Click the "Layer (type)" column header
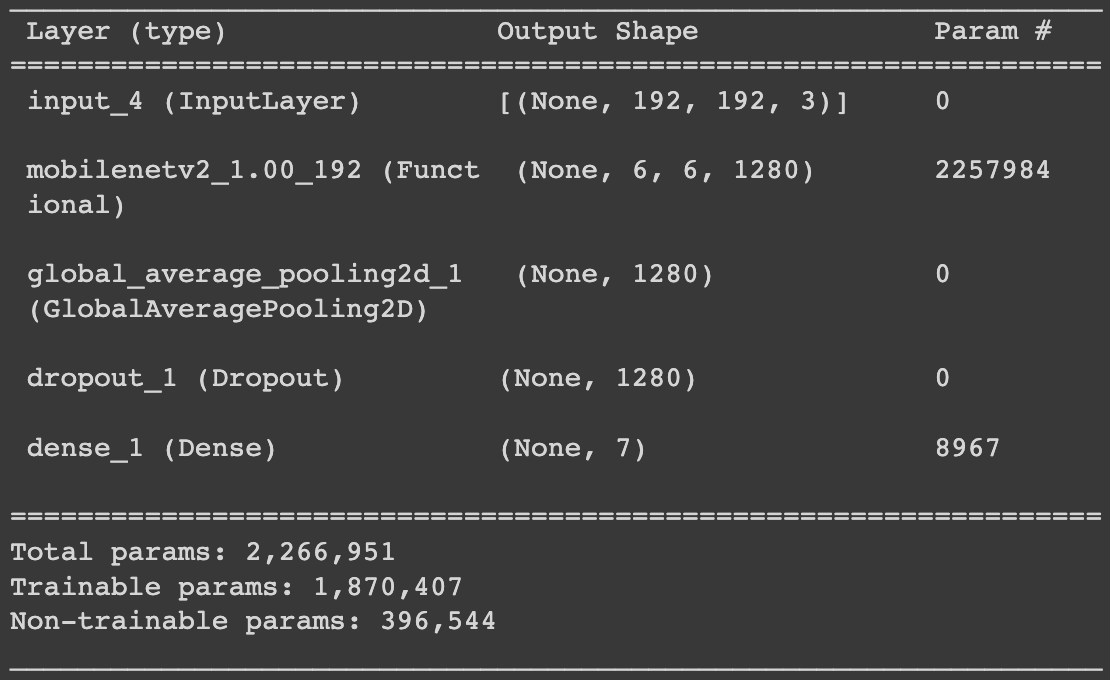Image resolution: width=1110 pixels, height=680 pixels. (x=126, y=32)
